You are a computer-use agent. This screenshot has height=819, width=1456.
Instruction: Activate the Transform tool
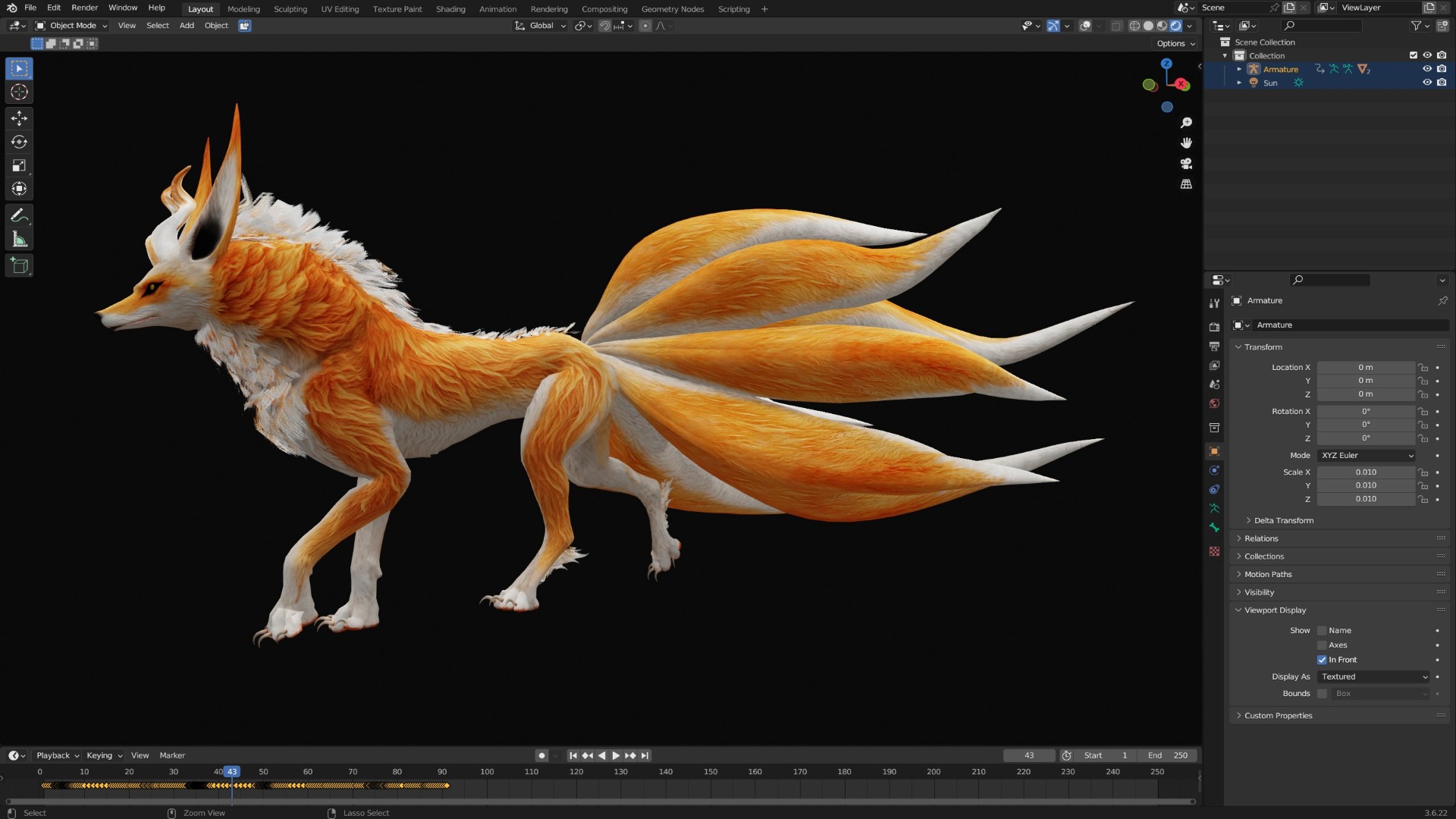click(19, 189)
